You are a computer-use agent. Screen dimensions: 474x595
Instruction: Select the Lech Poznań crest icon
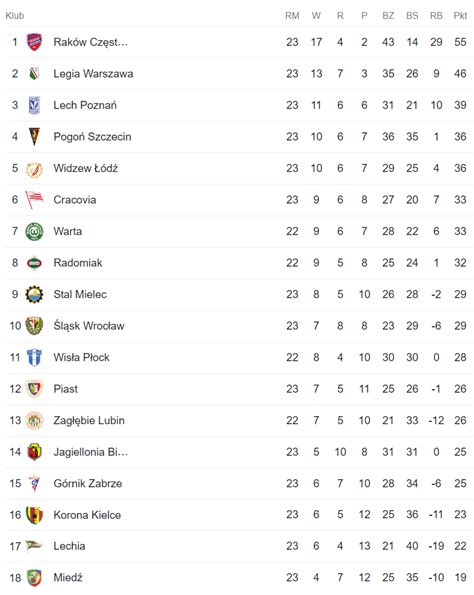coord(34,105)
